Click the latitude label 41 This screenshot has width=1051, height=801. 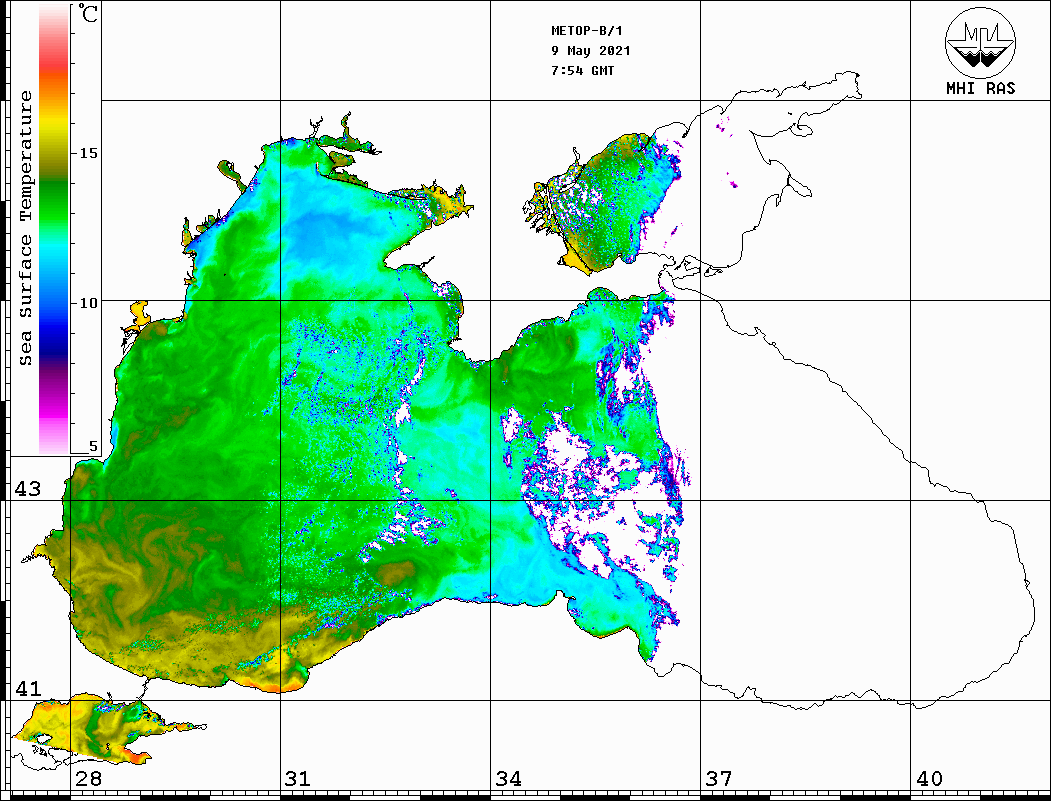point(28,688)
